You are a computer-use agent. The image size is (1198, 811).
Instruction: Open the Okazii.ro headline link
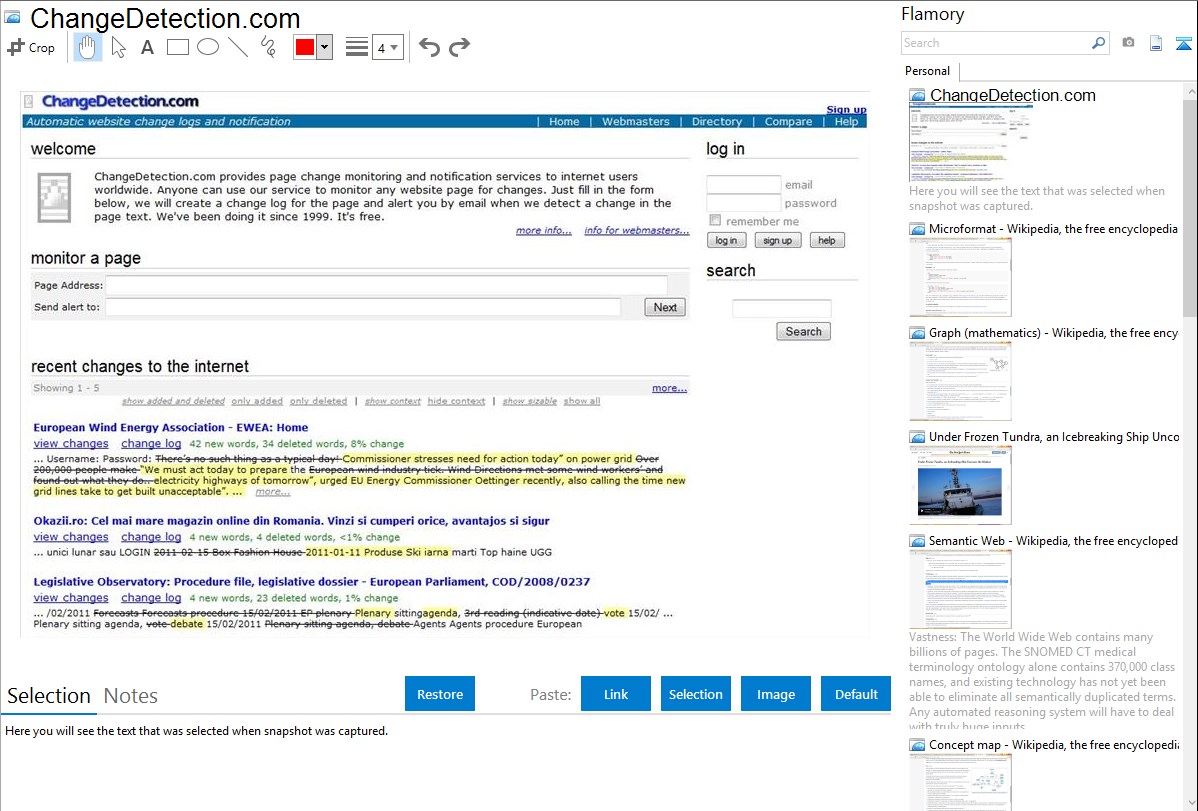291,521
